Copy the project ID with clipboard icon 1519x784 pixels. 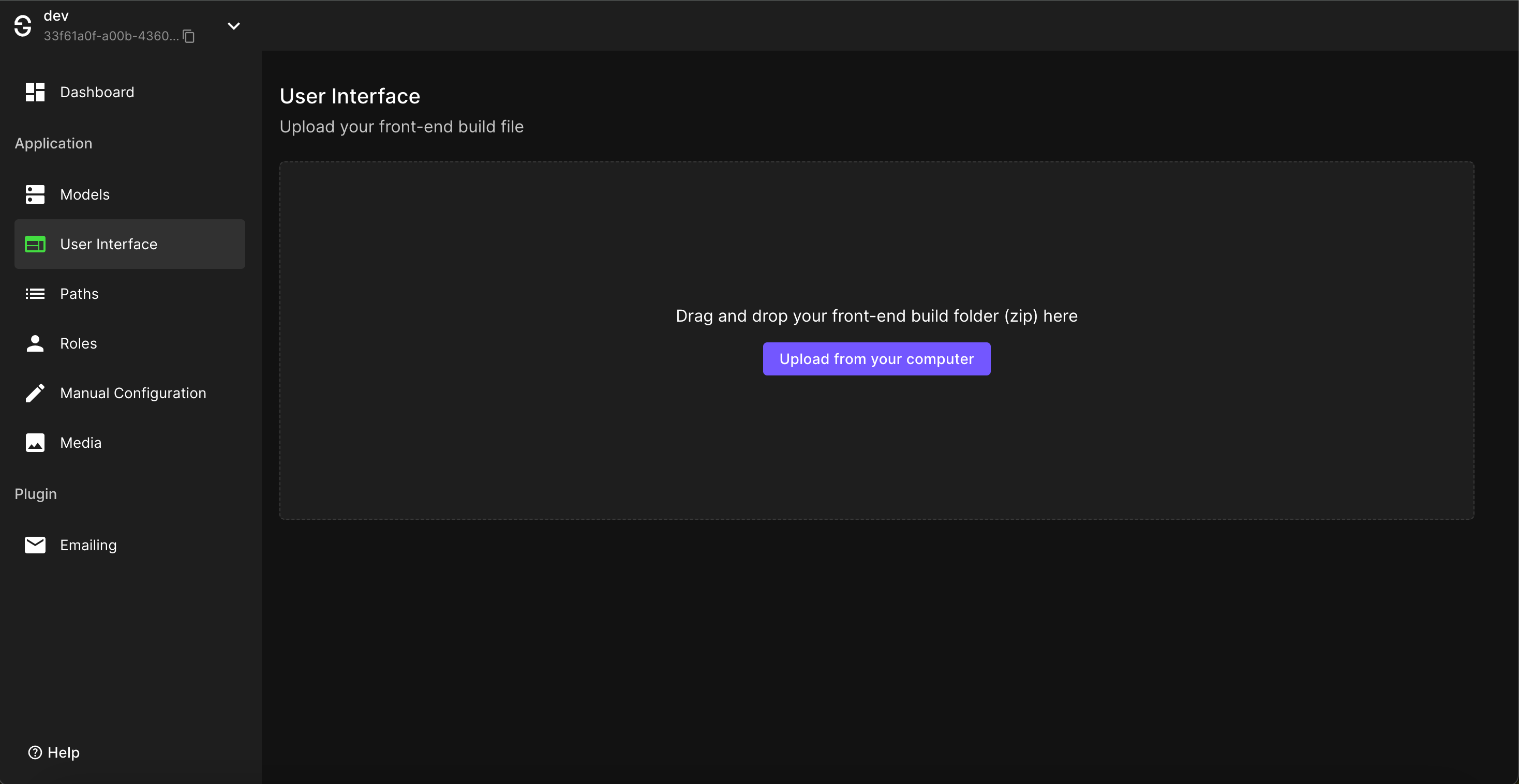(189, 37)
